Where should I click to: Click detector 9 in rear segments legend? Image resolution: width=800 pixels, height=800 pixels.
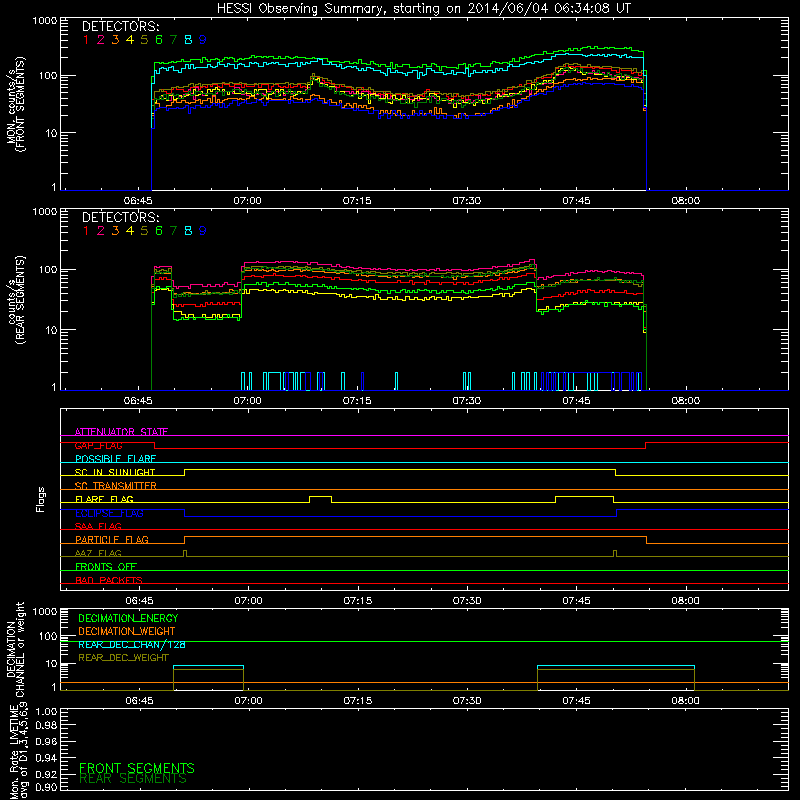point(203,231)
